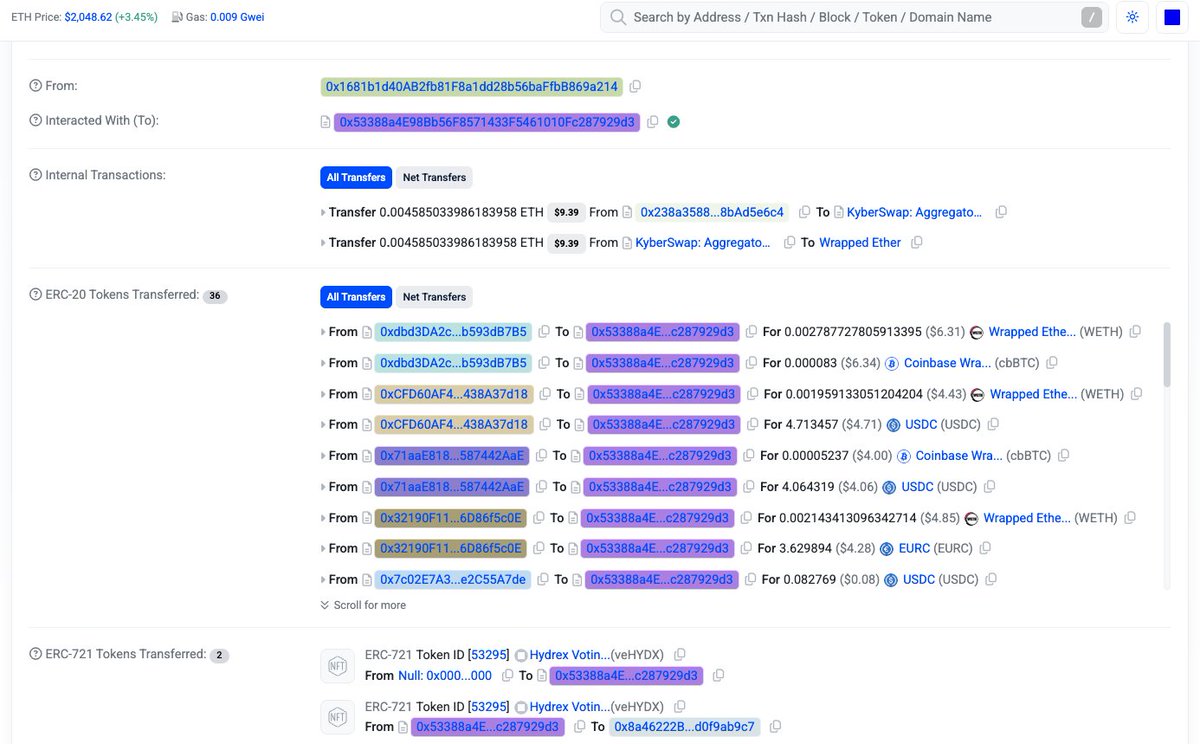Copy the Wrapped Ether address in internal transfer
This screenshot has height=744, width=1200.
pyautogui.click(x=917, y=242)
